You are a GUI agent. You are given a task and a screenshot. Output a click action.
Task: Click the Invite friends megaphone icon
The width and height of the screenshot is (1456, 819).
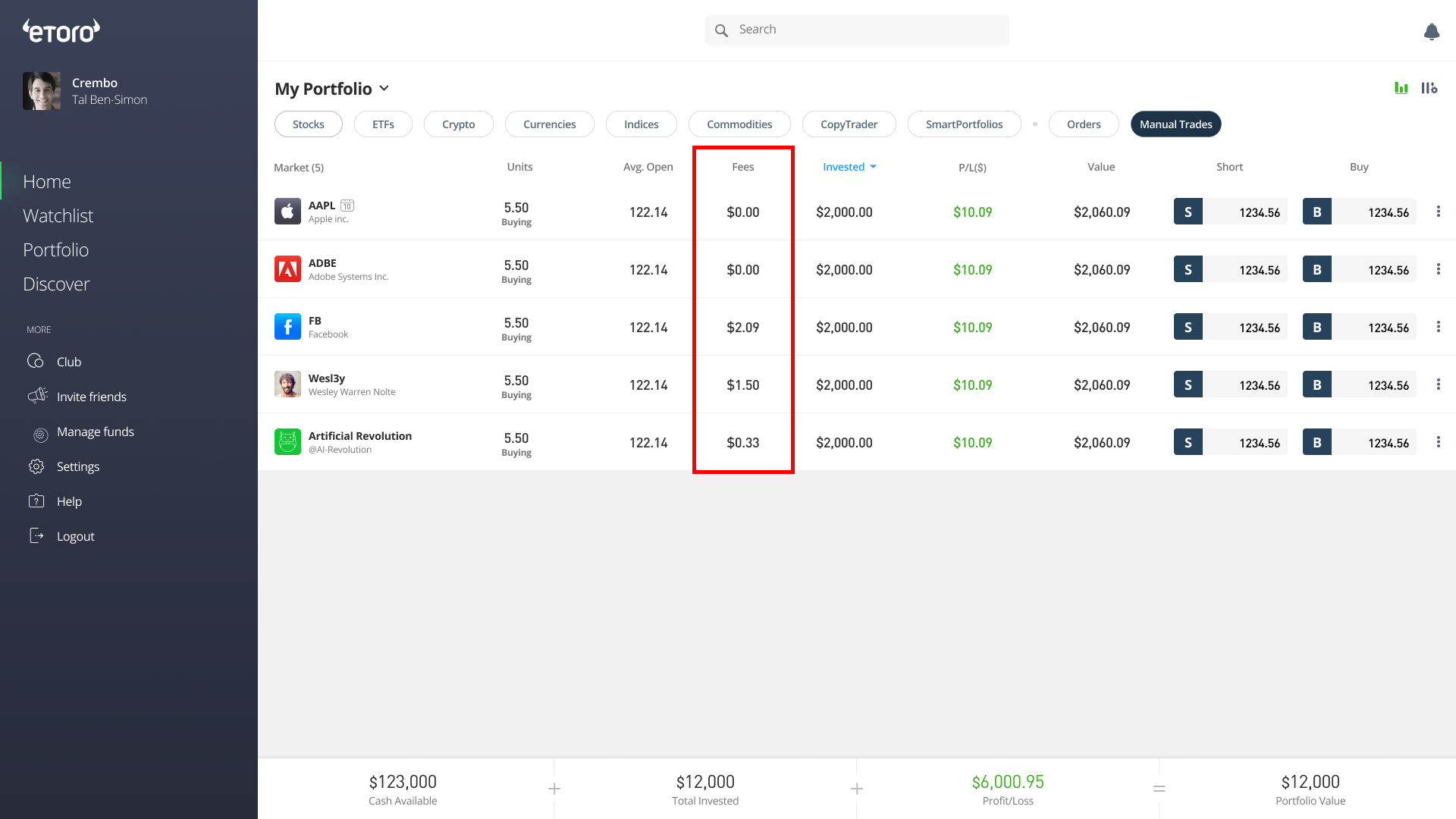click(x=37, y=396)
